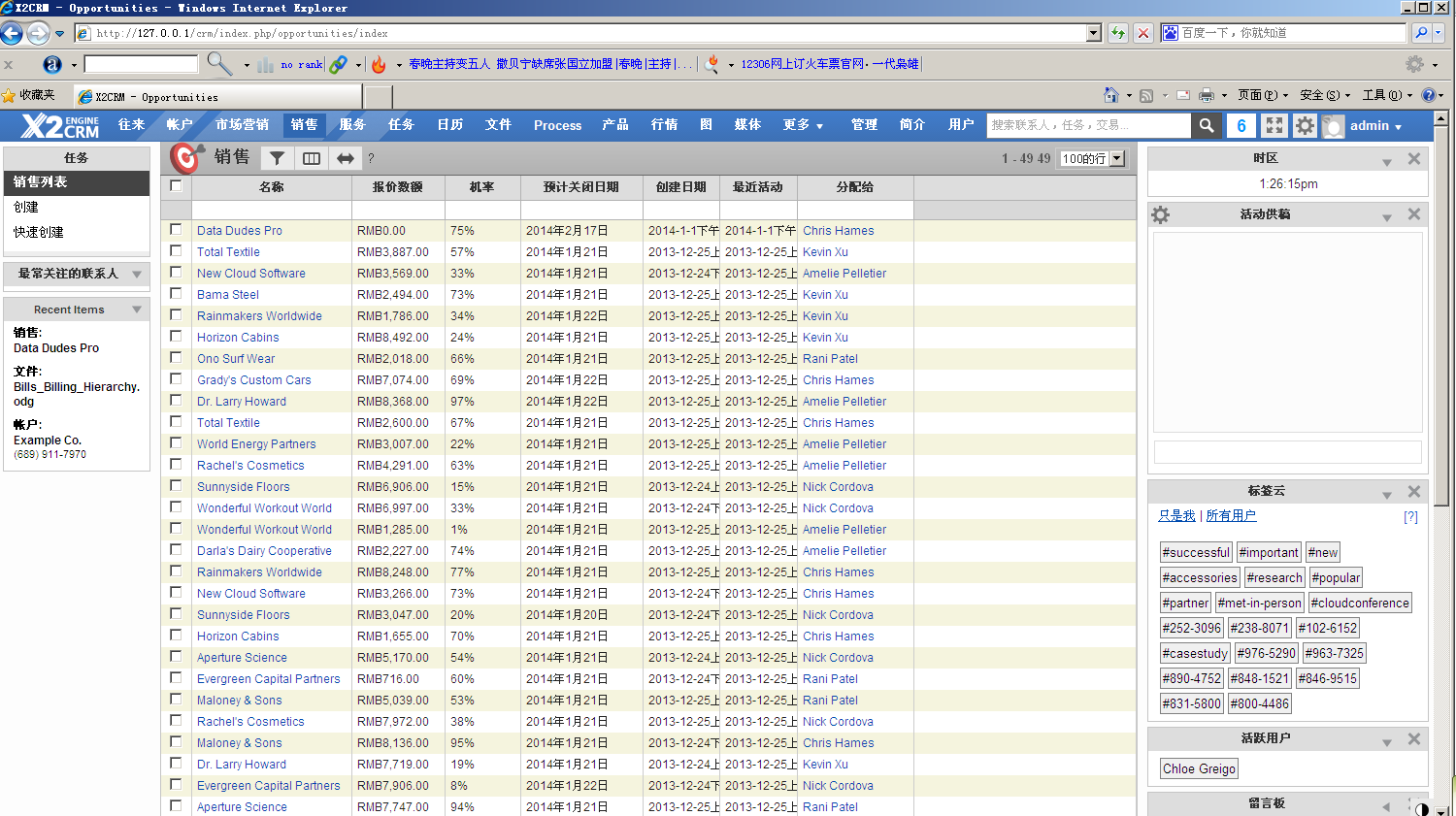1456x816 pixels.
Task: Click the browser print icon
Action: (1207, 95)
